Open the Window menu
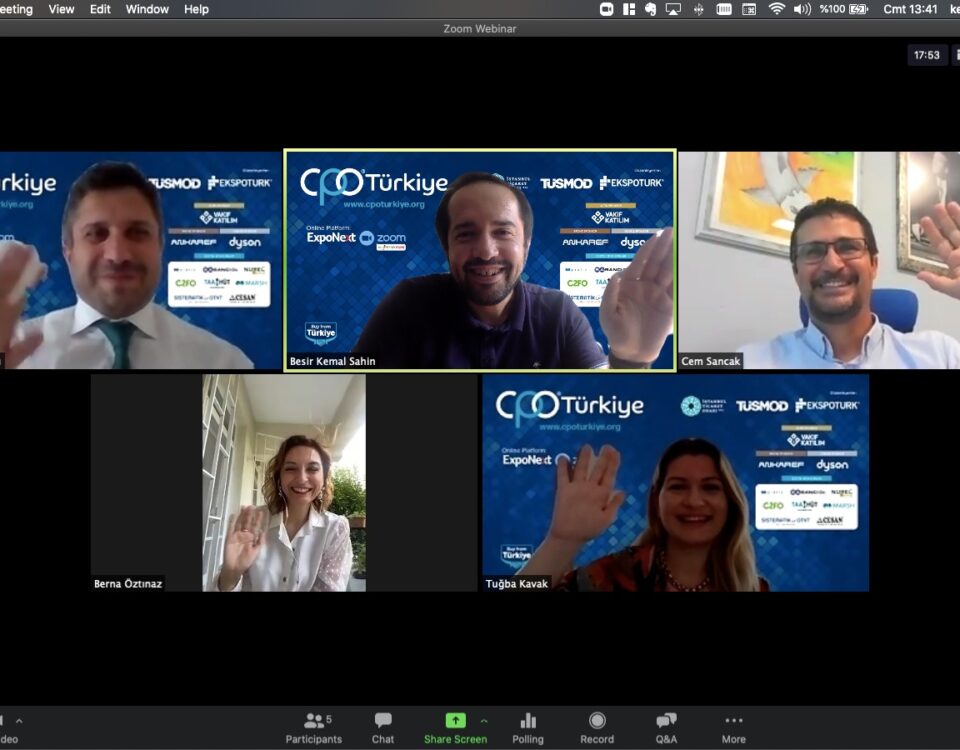The height and width of the screenshot is (750, 960). coord(147,9)
